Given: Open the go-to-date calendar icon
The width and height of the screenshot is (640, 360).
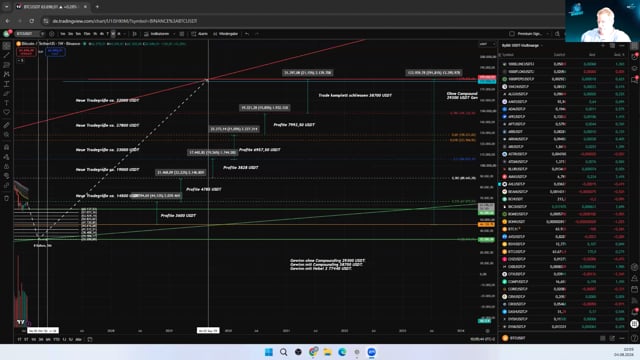Looking at the screenshot, I should [90, 339].
